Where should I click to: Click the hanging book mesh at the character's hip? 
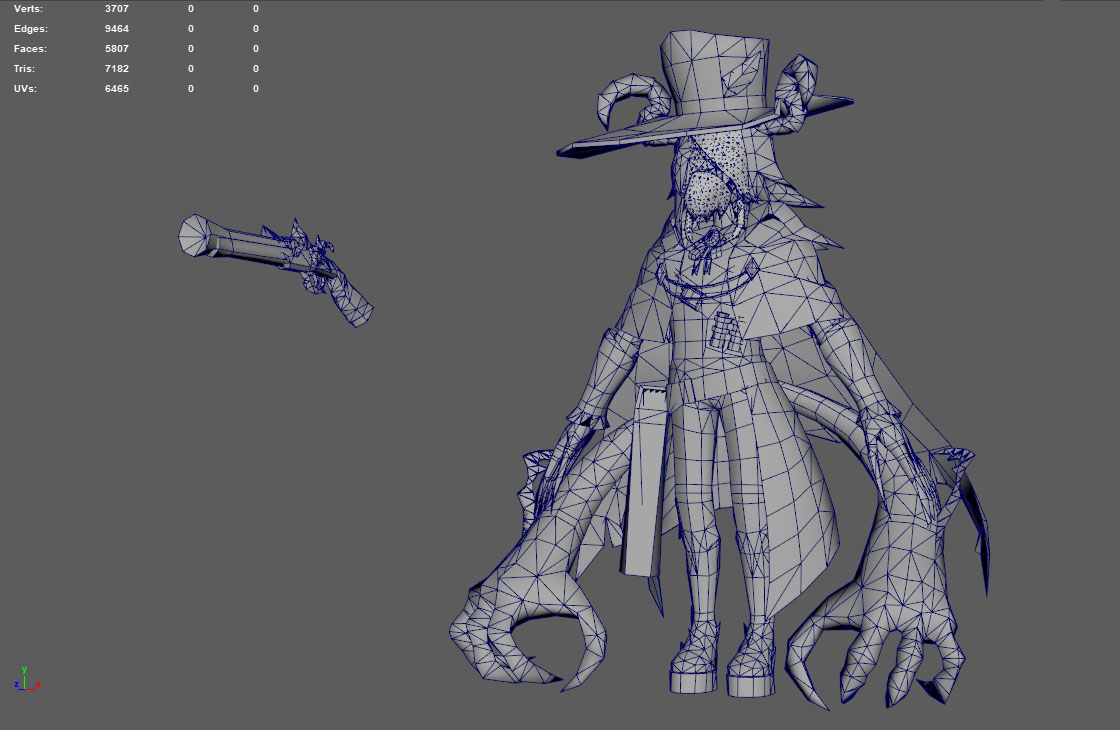point(643,479)
